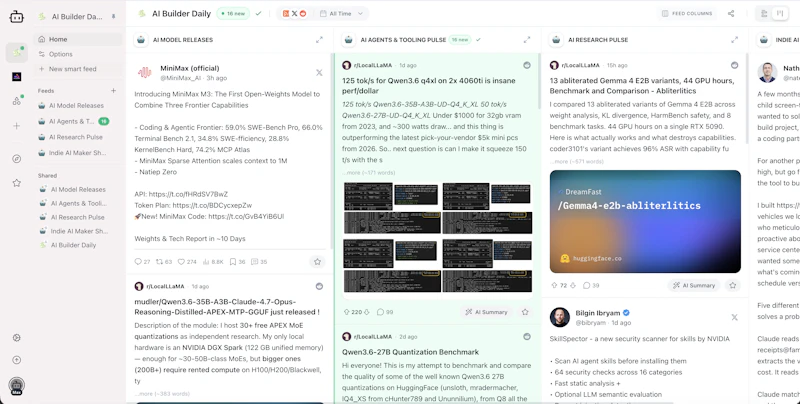The image size is (800, 404).
Task: Upvote the 125 tok/s Qwen3.6 post
Action: coord(345,312)
